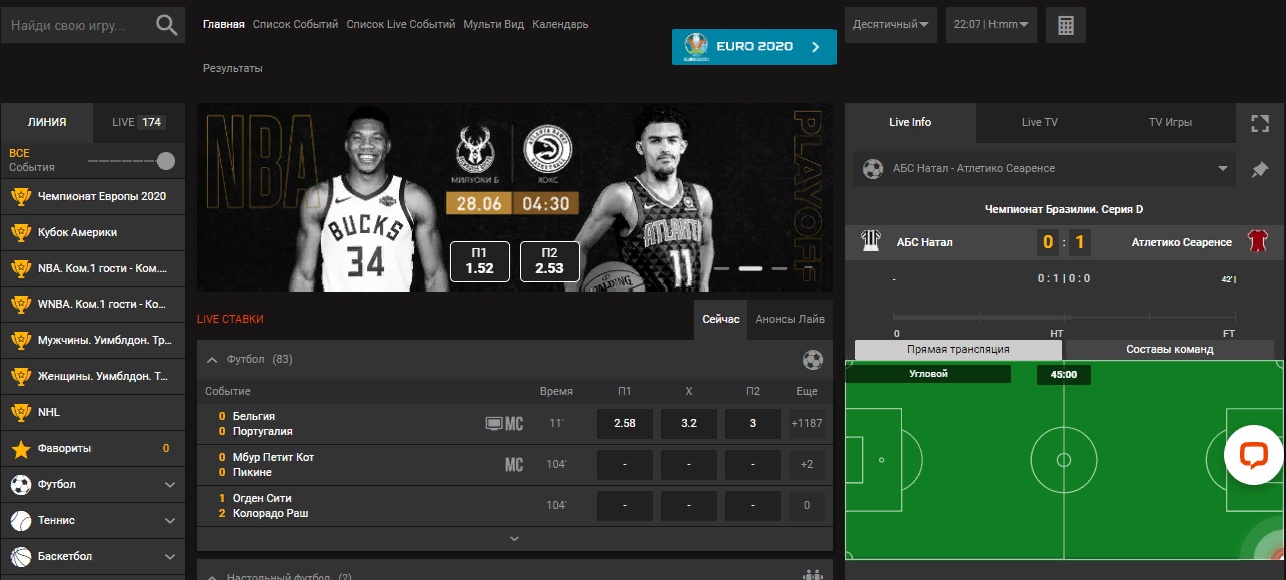Click TV stream icon for Бельгия match

click(x=493, y=424)
